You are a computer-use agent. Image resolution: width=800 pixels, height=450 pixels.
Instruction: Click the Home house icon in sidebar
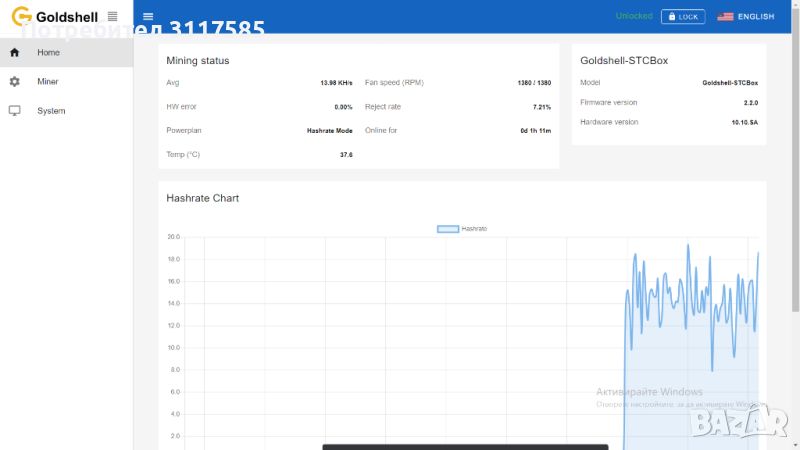coord(15,52)
